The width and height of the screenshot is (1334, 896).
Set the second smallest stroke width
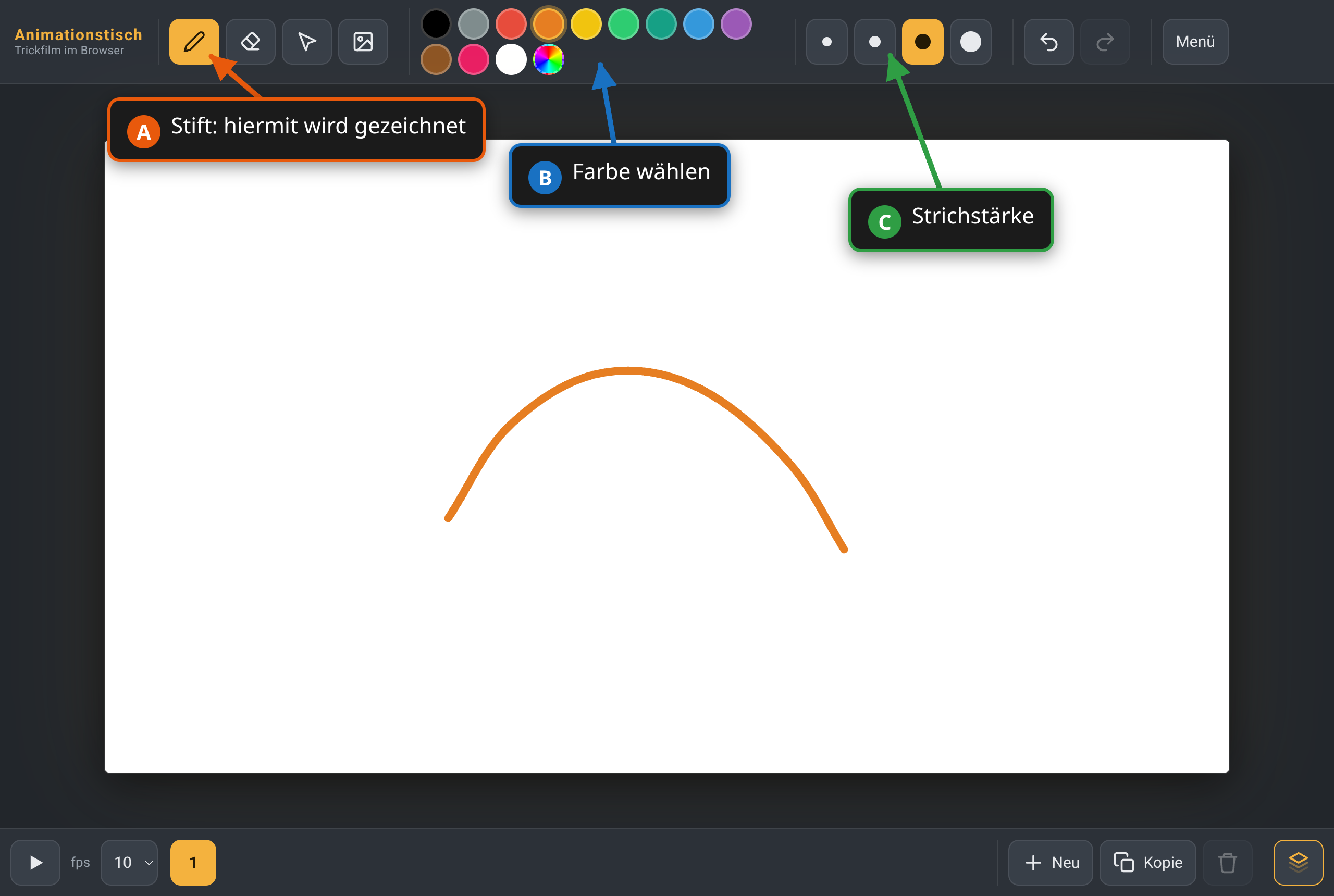tap(874, 42)
